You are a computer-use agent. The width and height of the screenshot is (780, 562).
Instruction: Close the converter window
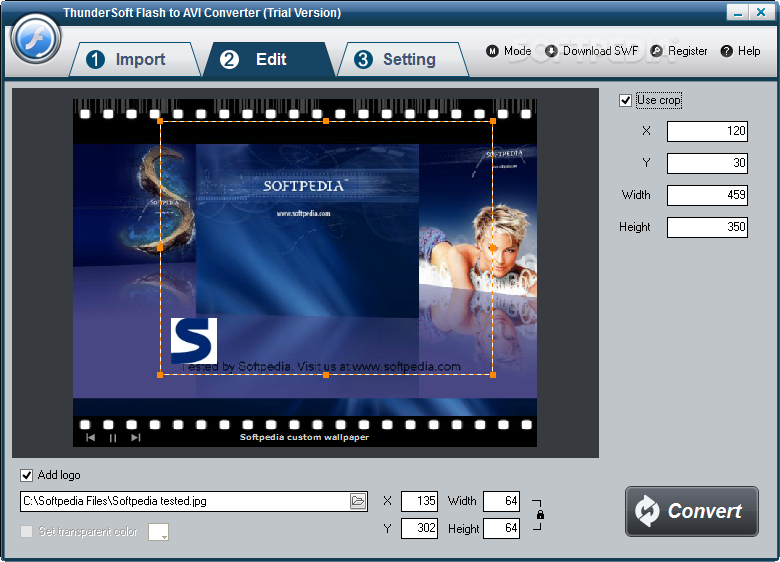[761, 12]
